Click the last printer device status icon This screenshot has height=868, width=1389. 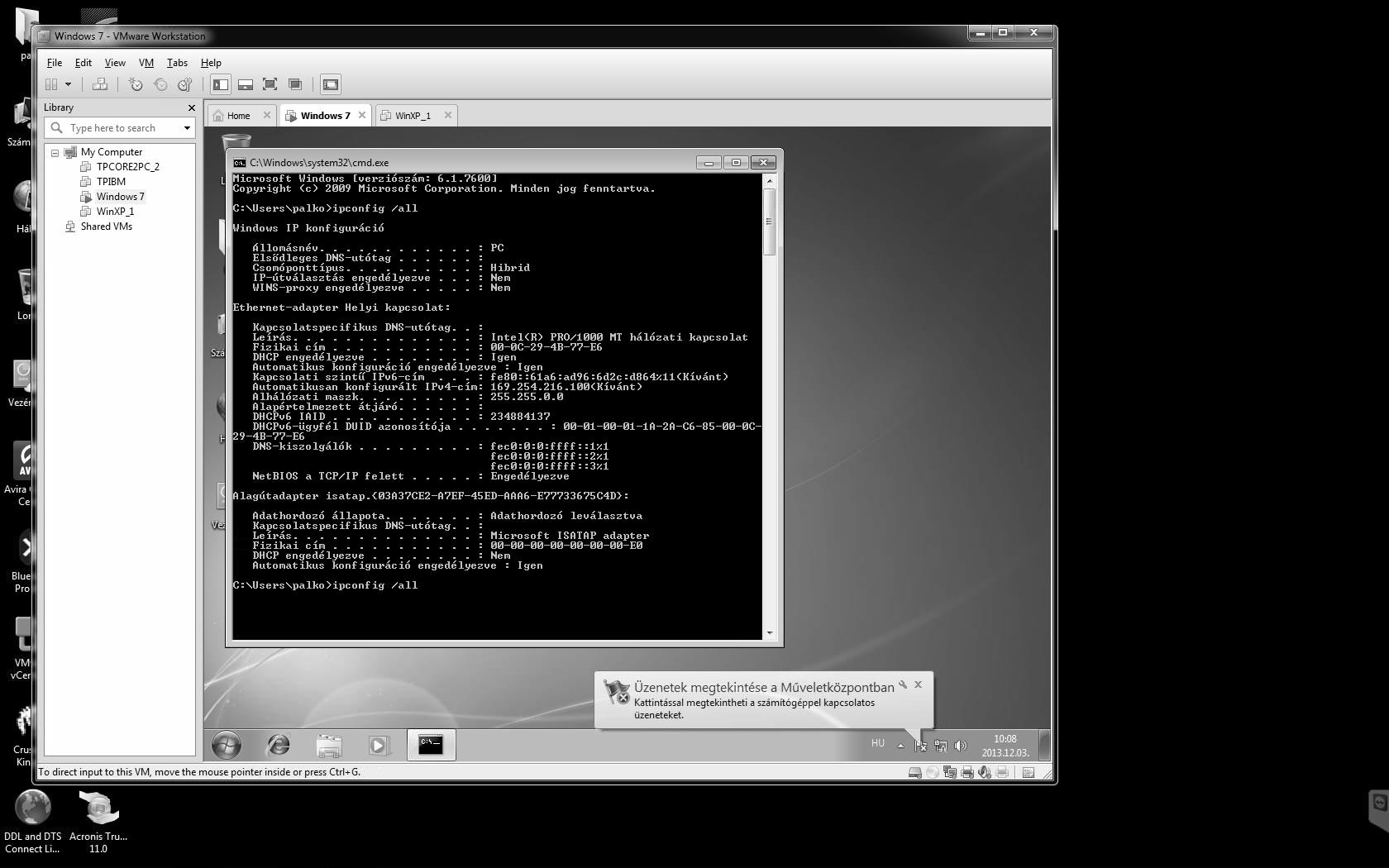[1001, 773]
